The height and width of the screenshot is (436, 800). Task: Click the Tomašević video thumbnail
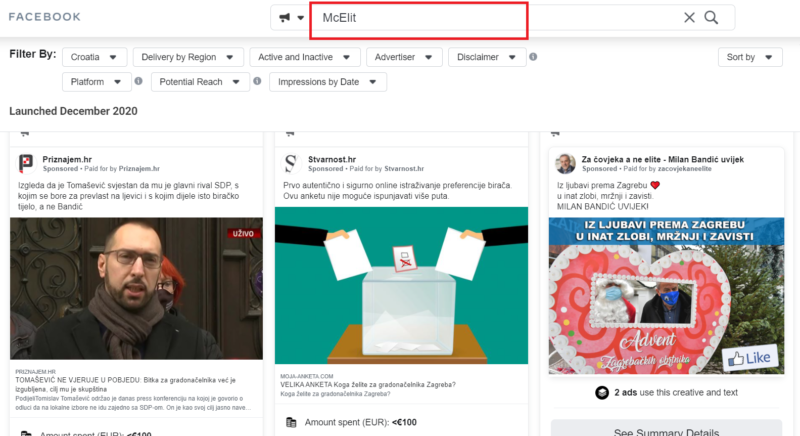click(x=137, y=289)
